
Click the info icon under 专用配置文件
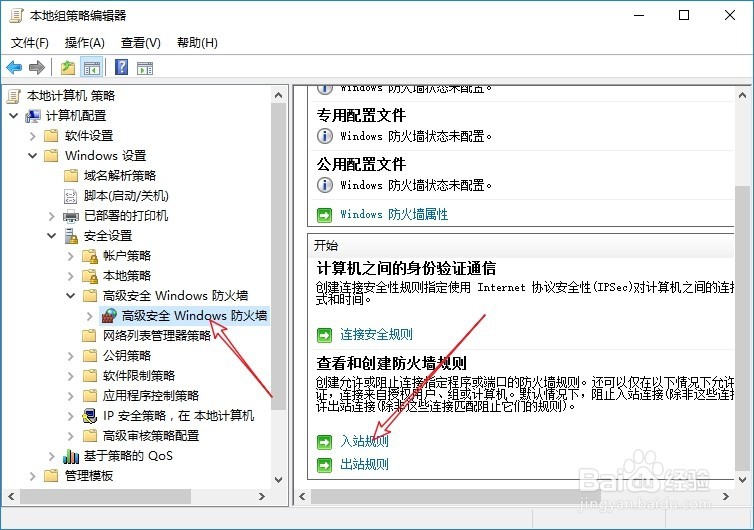click(325, 136)
